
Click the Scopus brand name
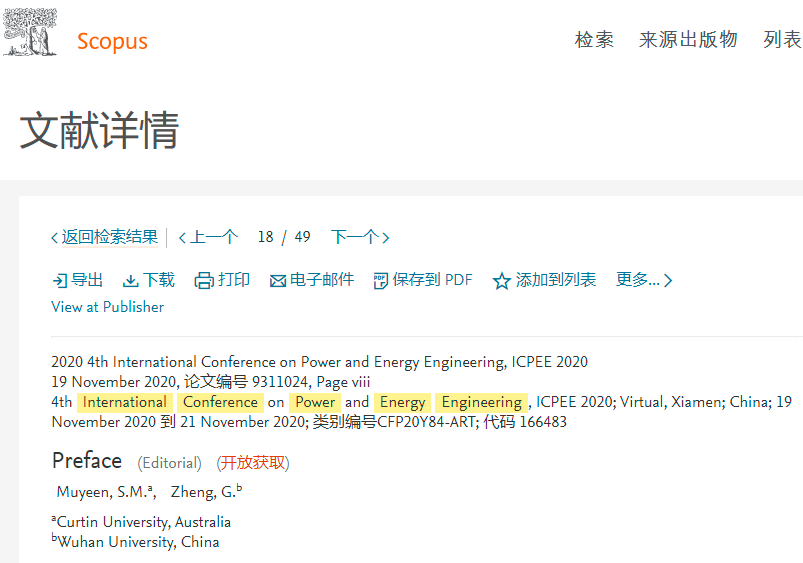coord(112,42)
